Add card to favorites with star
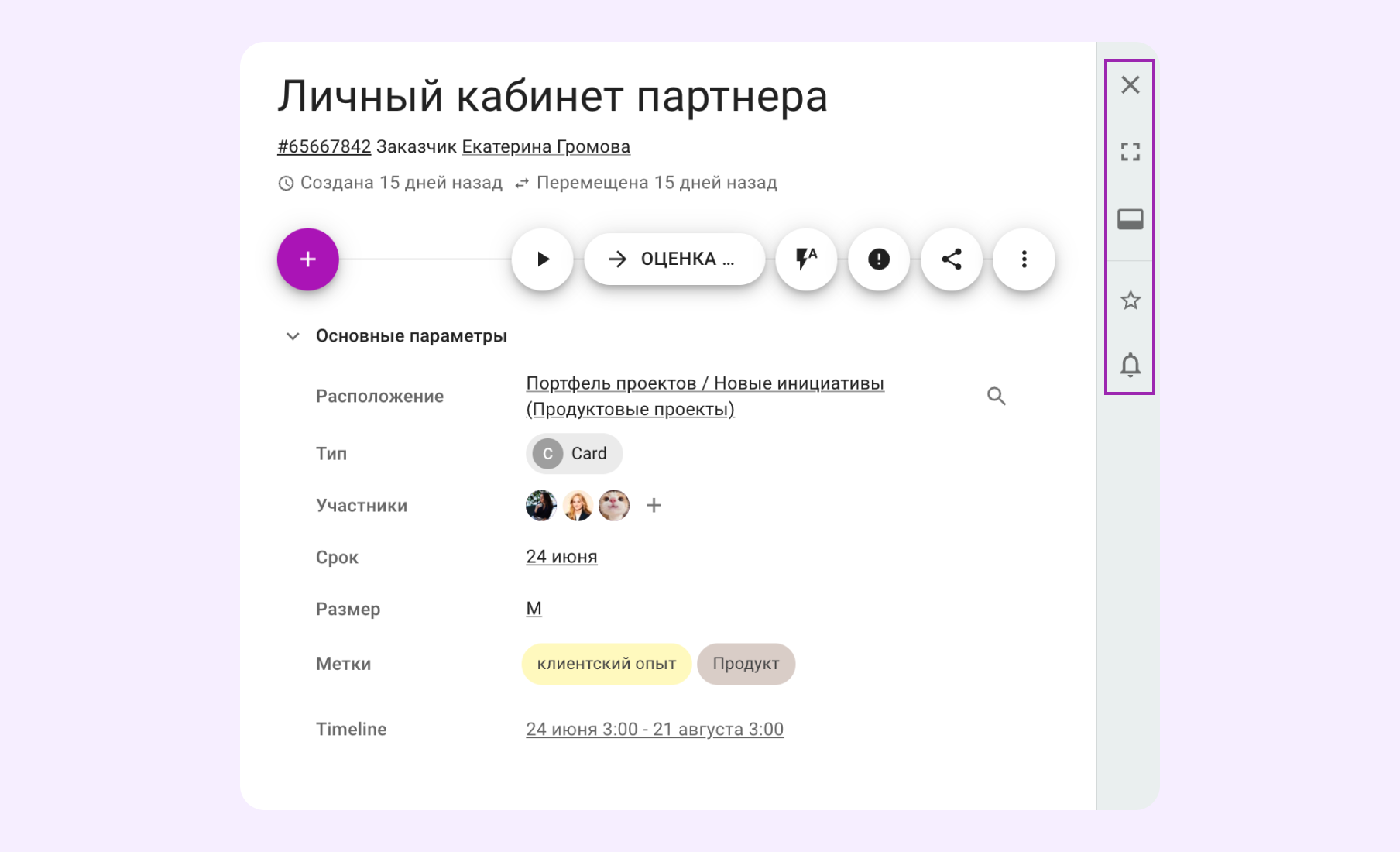1400x852 pixels. pos(1131,300)
